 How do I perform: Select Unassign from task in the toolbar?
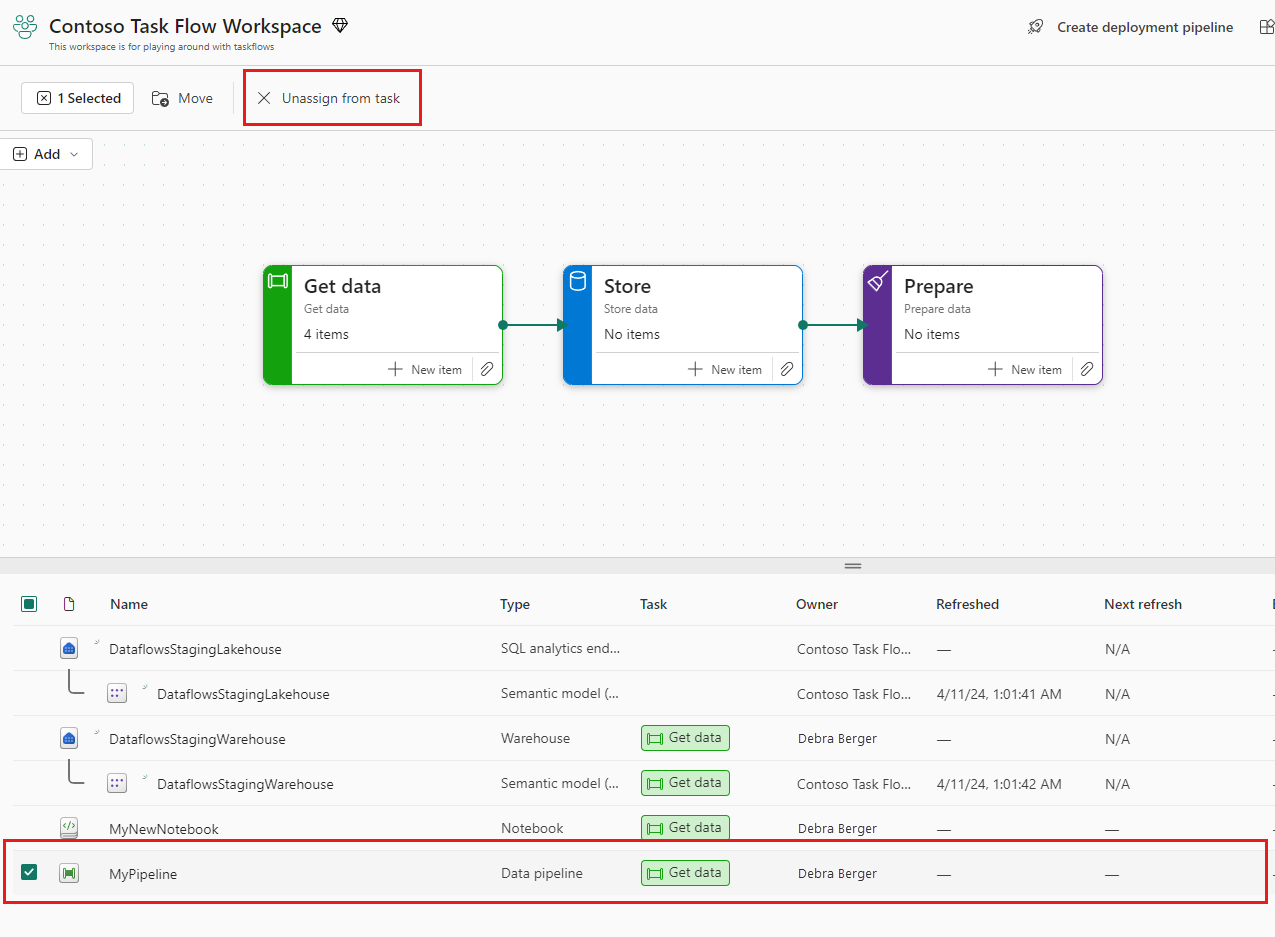click(332, 98)
